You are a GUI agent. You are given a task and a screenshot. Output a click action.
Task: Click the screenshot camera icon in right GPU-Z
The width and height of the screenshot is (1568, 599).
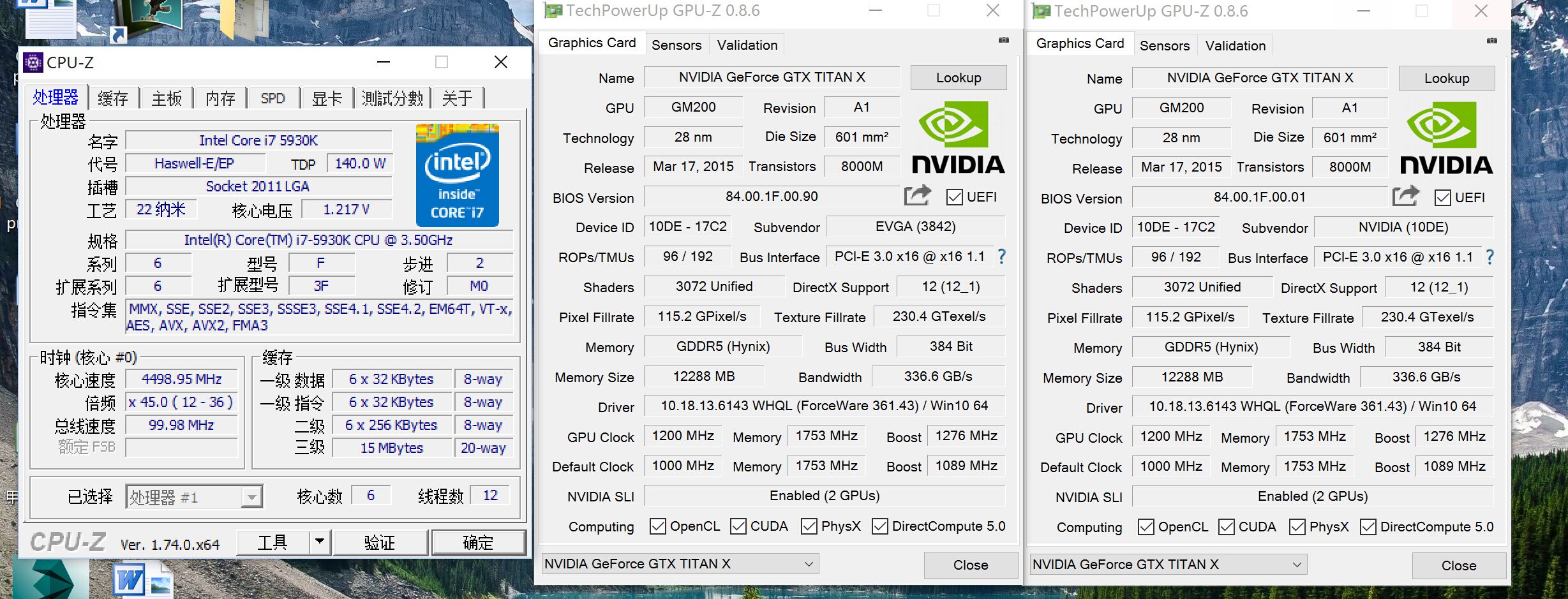pos(1492,41)
